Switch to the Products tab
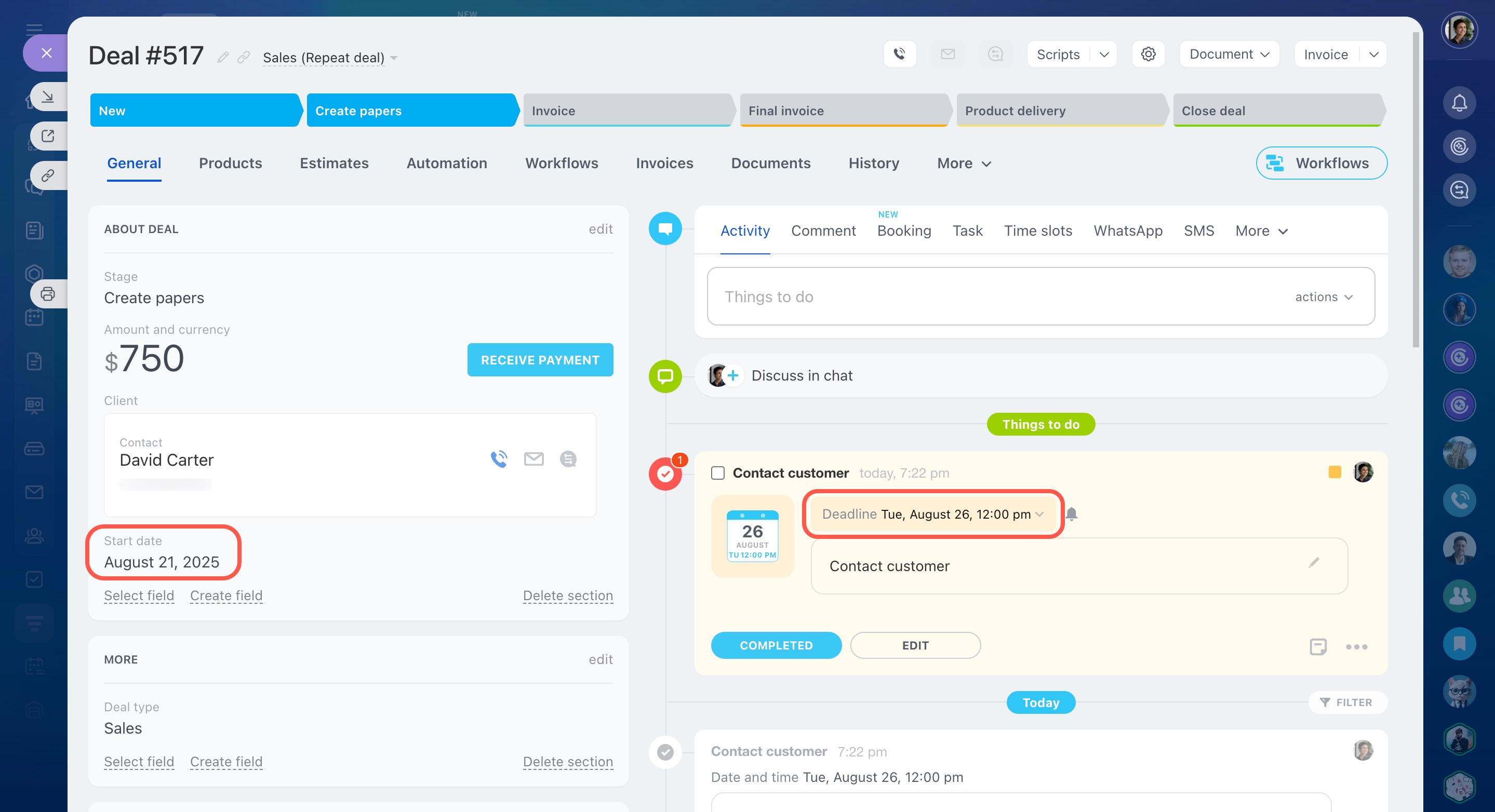The height and width of the screenshot is (812, 1495). tap(231, 163)
